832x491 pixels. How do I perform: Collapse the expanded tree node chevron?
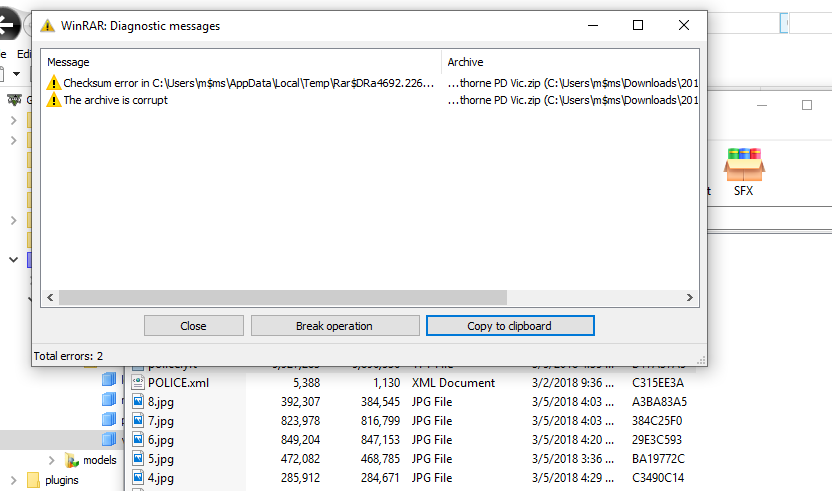[x=13, y=260]
